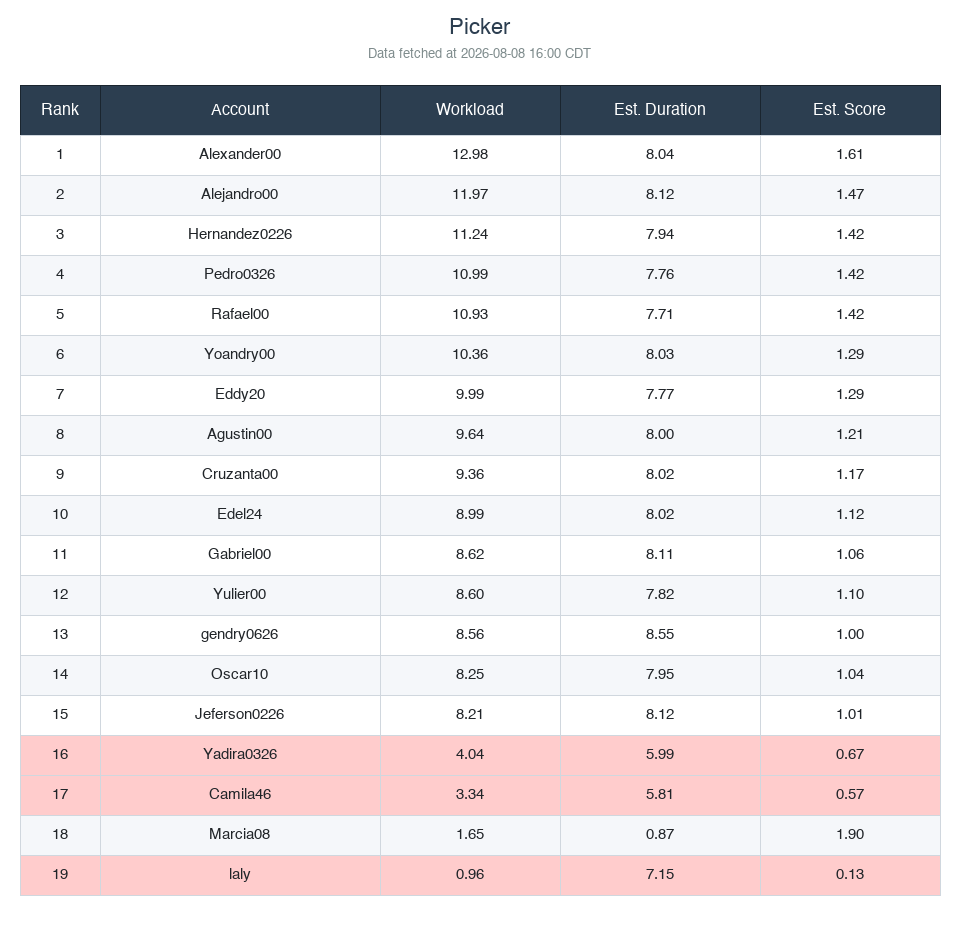Image resolution: width=960 pixels, height=925 pixels.
Task: Click the highlighted Camila46 account
Action: [240, 795]
